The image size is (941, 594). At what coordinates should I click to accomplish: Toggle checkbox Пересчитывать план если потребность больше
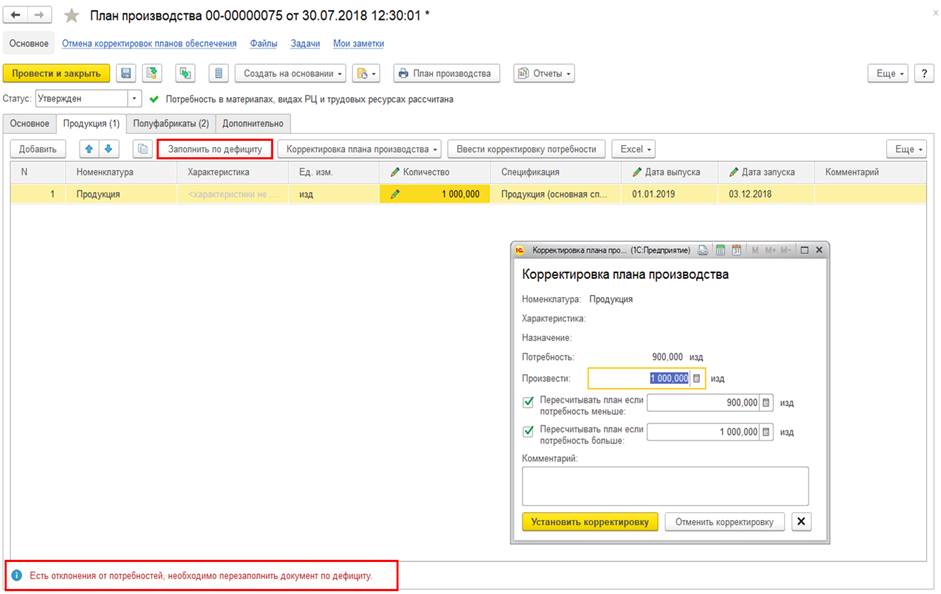pyautogui.click(x=528, y=431)
